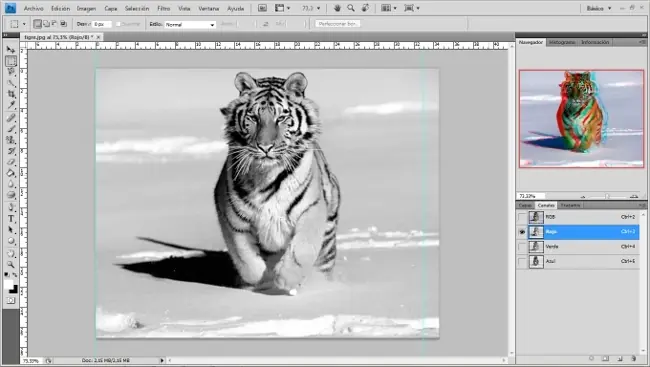Click the Rotate View icon in application bar

[365, 8]
